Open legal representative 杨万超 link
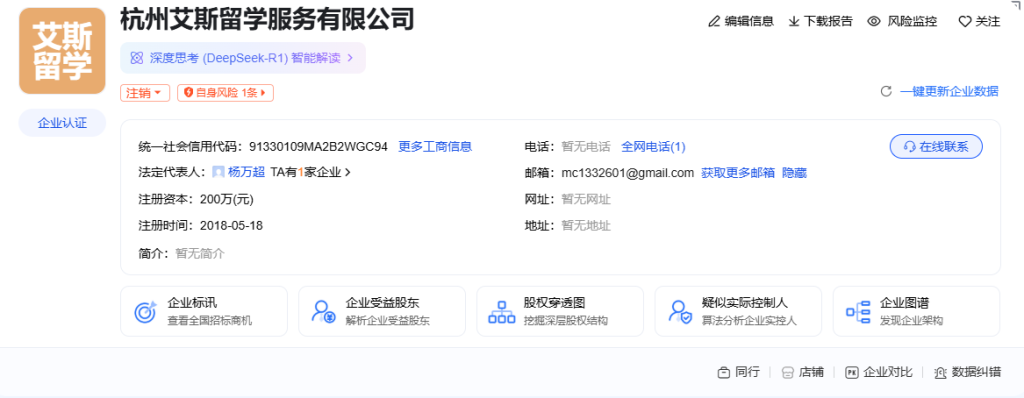 [246, 173]
